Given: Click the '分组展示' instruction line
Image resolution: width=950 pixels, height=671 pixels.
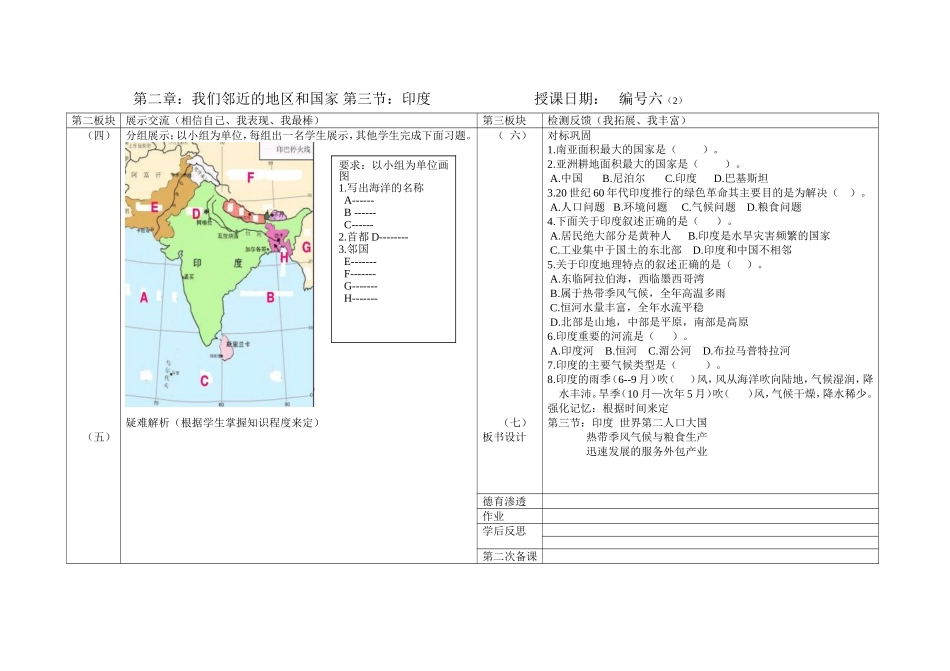Looking at the screenshot, I should (x=300, y=135).
